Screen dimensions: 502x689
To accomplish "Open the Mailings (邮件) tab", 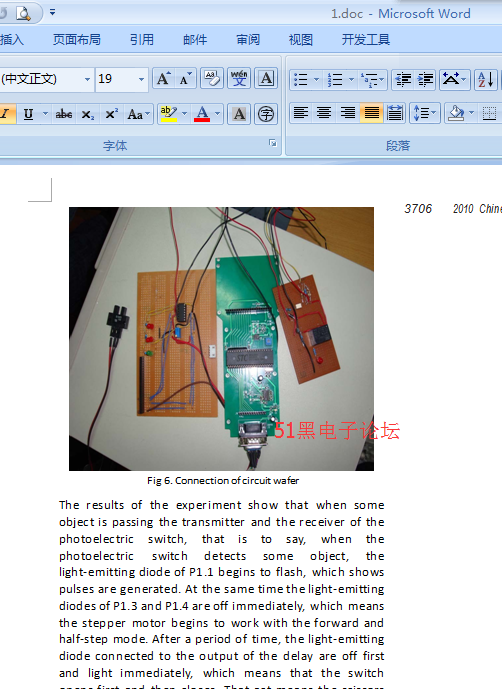I will point(195,40).
